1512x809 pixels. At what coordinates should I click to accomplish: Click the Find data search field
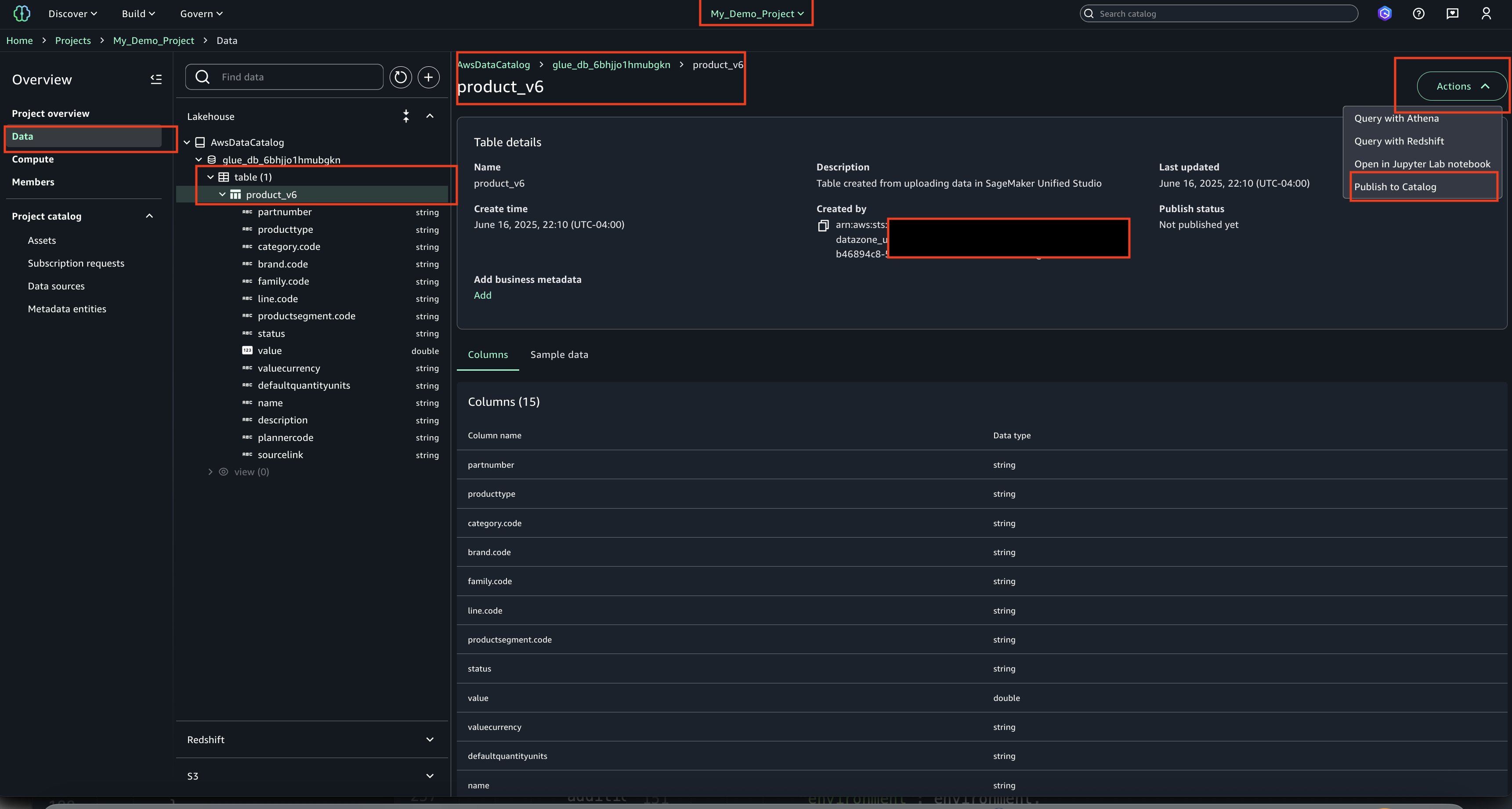click(293, 77)
